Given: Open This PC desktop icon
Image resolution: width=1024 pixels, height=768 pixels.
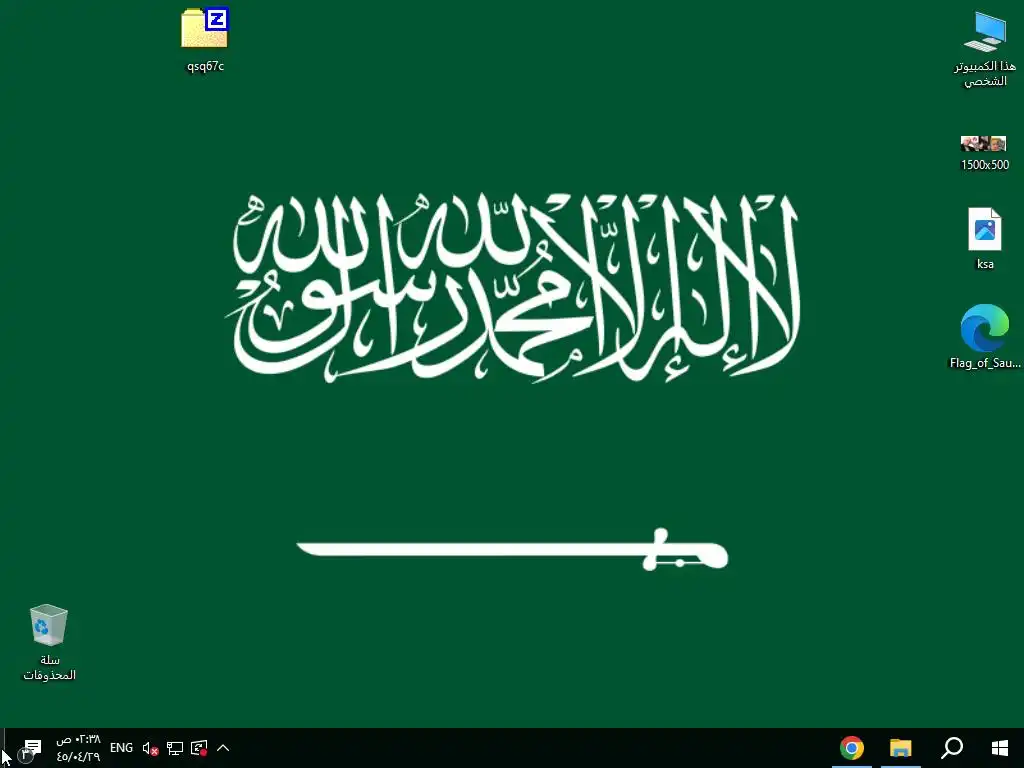Looking at the screenshot, I should coord(985,31).
